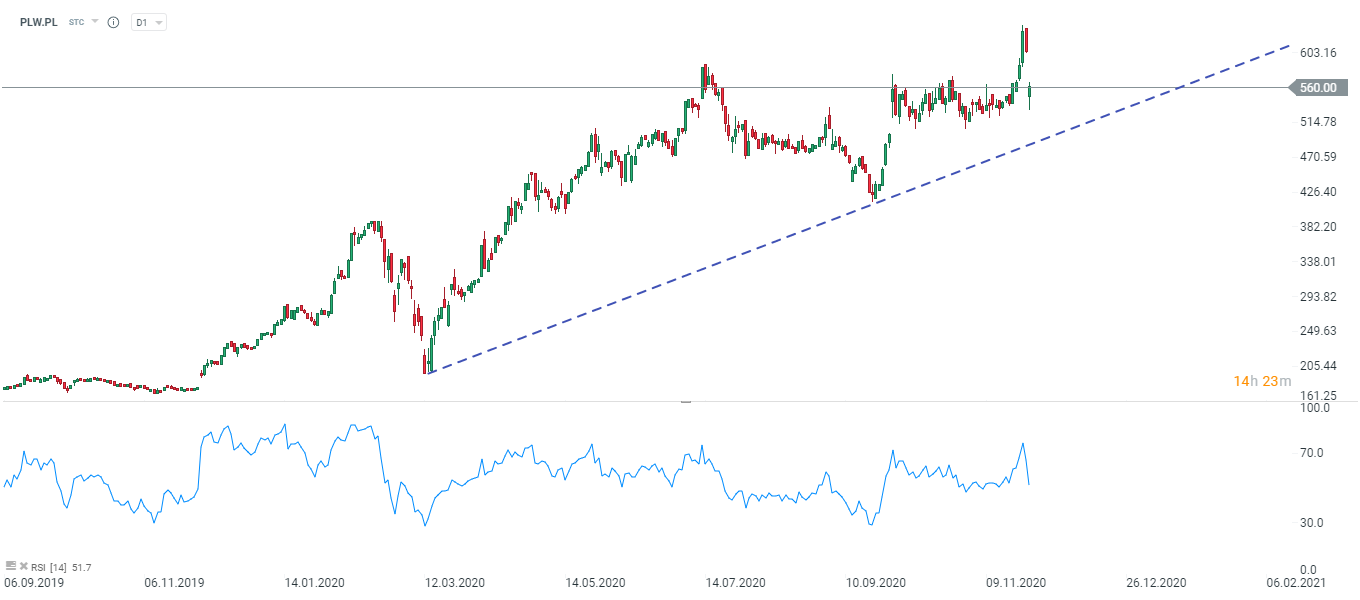Screen dimensions: 1360x600
Task: Click the 06.09.2019 date axis label
Action: (33, 582)
